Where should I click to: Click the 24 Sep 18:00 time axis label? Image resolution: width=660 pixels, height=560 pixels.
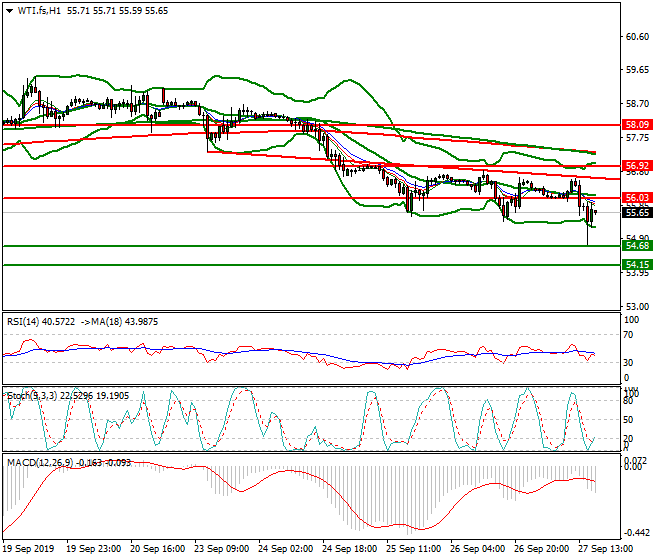[349, 549]
